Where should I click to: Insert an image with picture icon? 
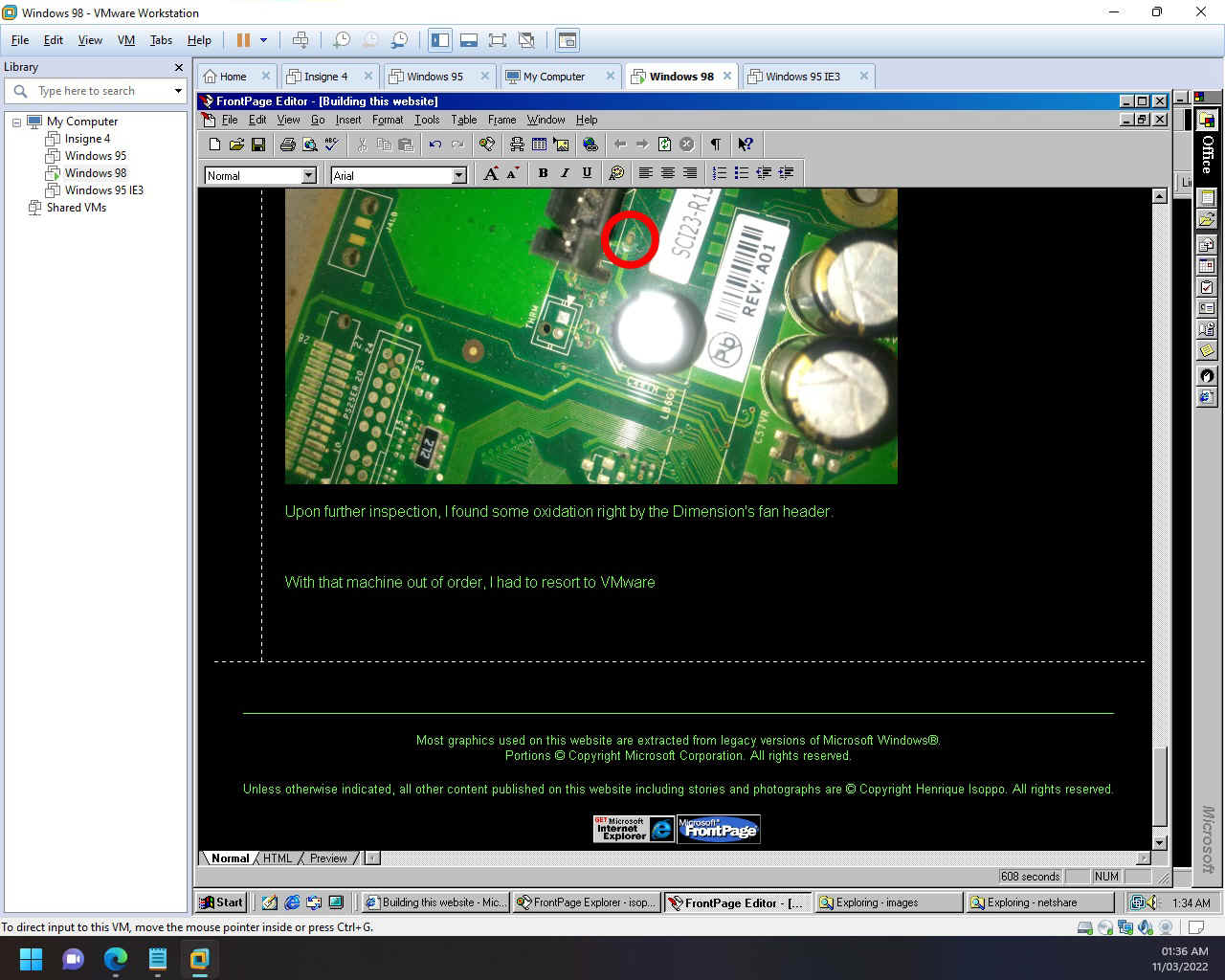(x=561, y=145)
